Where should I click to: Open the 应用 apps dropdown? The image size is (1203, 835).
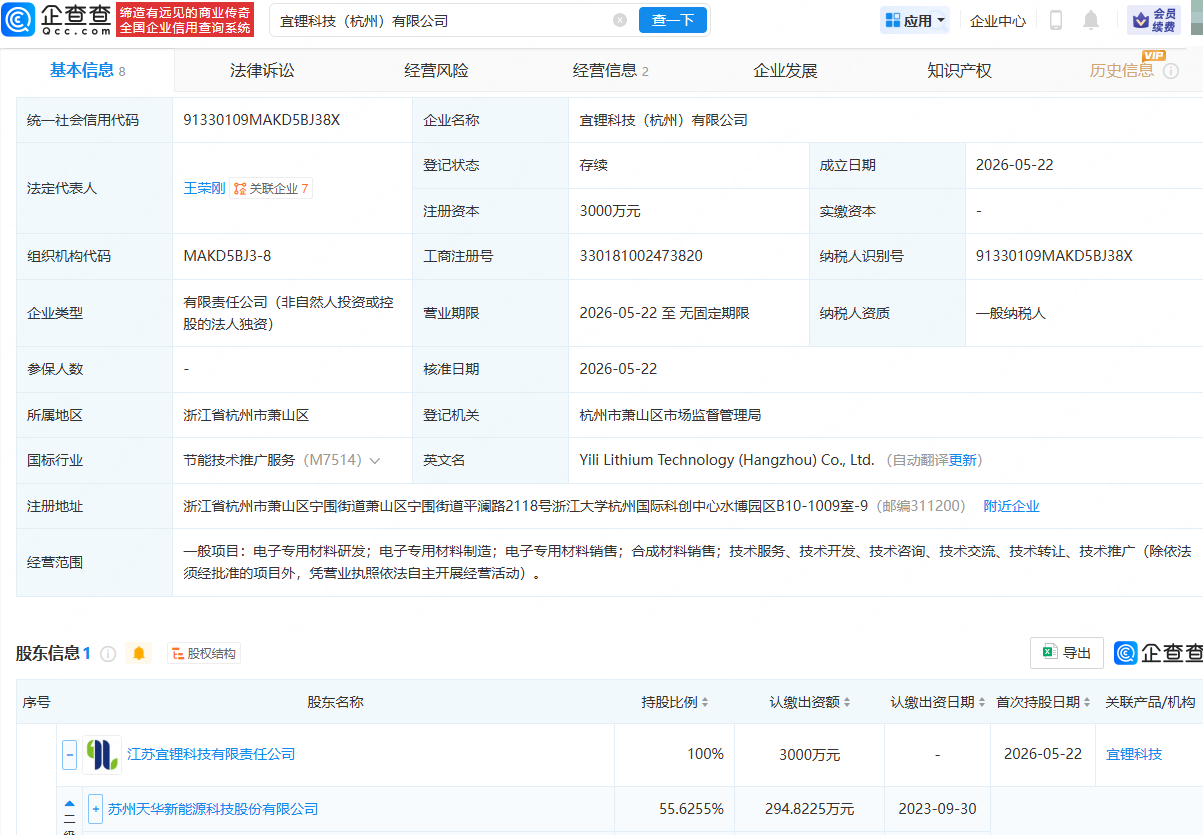914,20
